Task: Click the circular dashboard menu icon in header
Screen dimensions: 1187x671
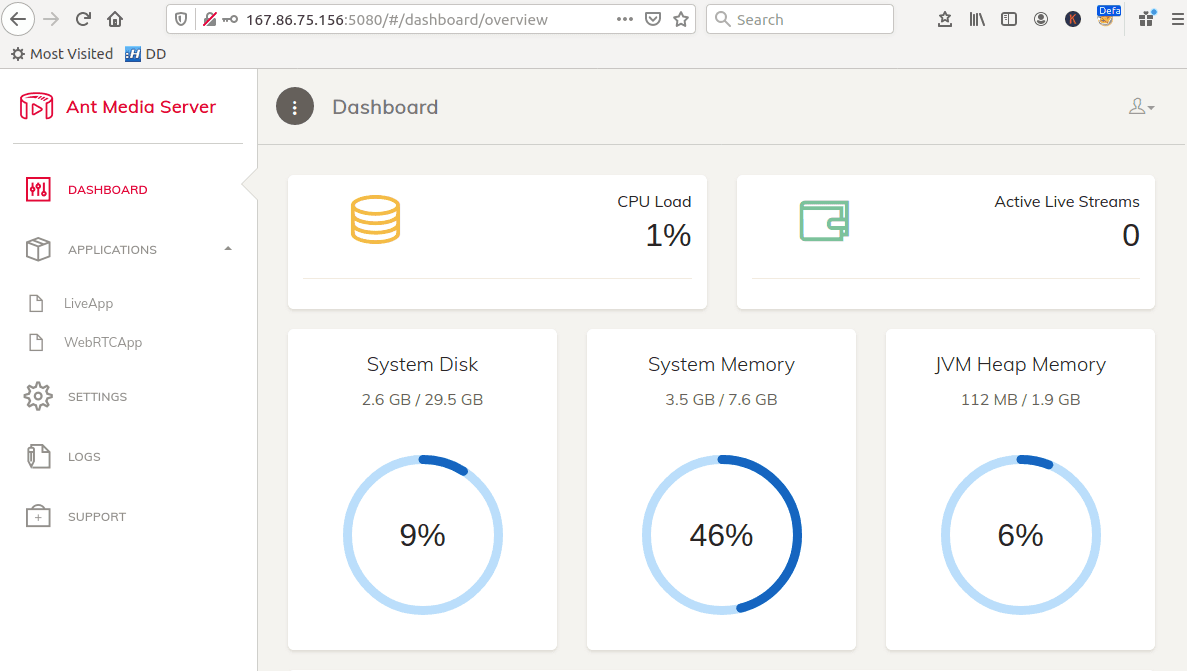Action: 294,106
